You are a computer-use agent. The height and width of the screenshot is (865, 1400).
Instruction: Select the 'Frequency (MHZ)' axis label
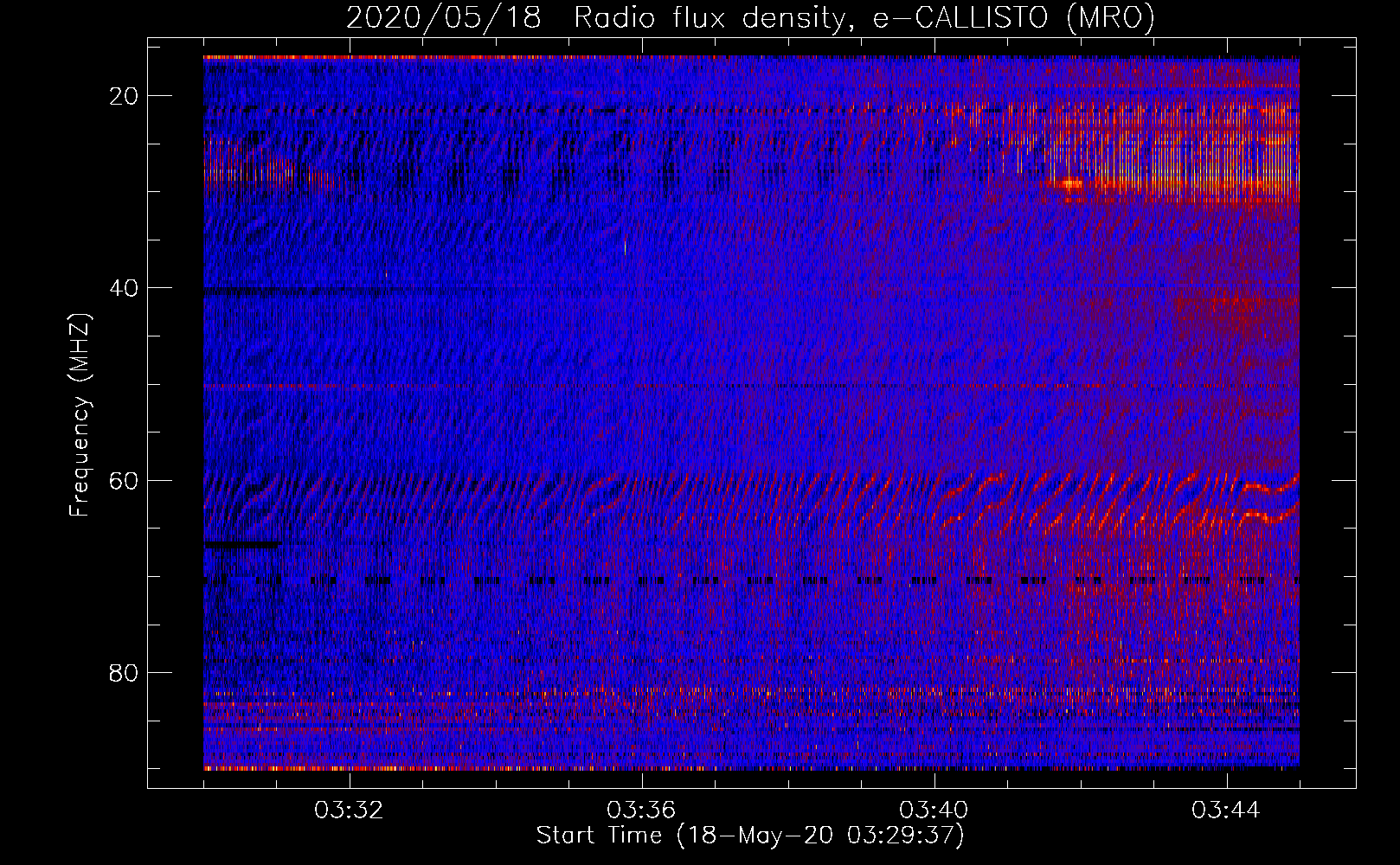tap(80, 415)
